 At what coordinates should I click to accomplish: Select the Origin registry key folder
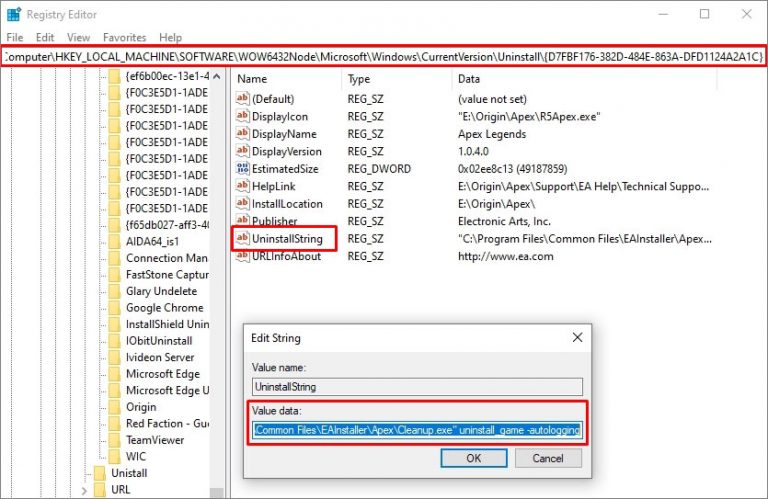141,407
